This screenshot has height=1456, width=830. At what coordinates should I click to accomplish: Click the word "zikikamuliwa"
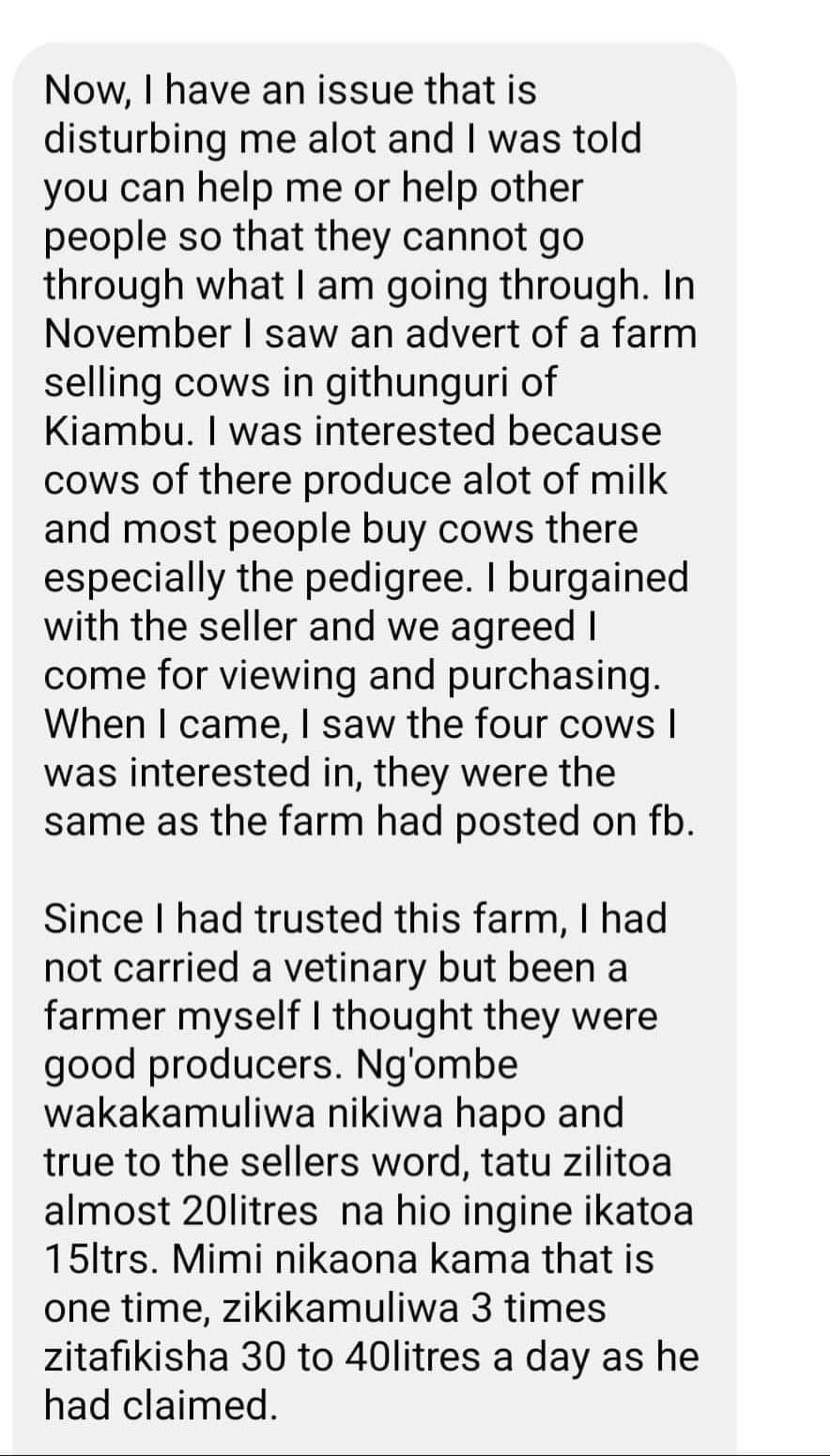coord(342,1310)
